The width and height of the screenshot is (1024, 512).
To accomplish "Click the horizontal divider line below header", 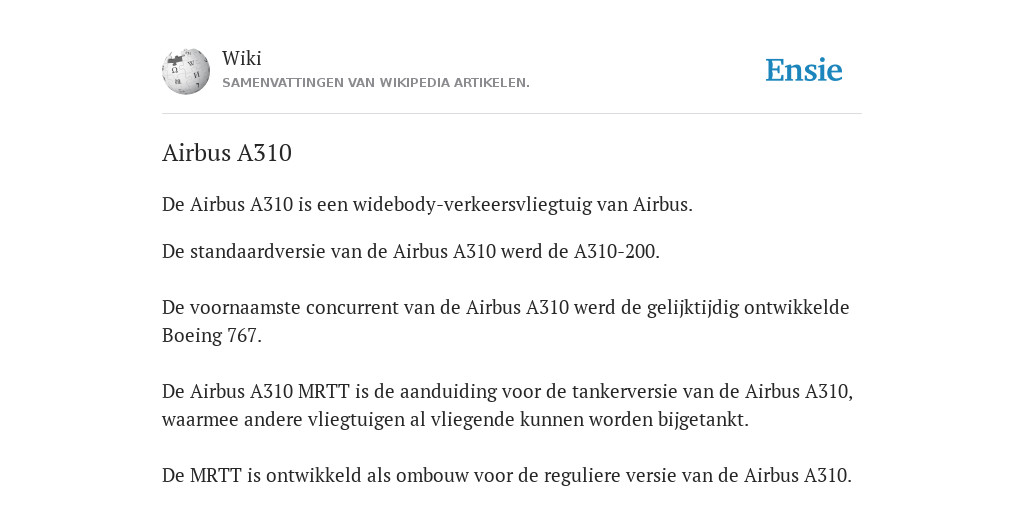I will (512, 114).
